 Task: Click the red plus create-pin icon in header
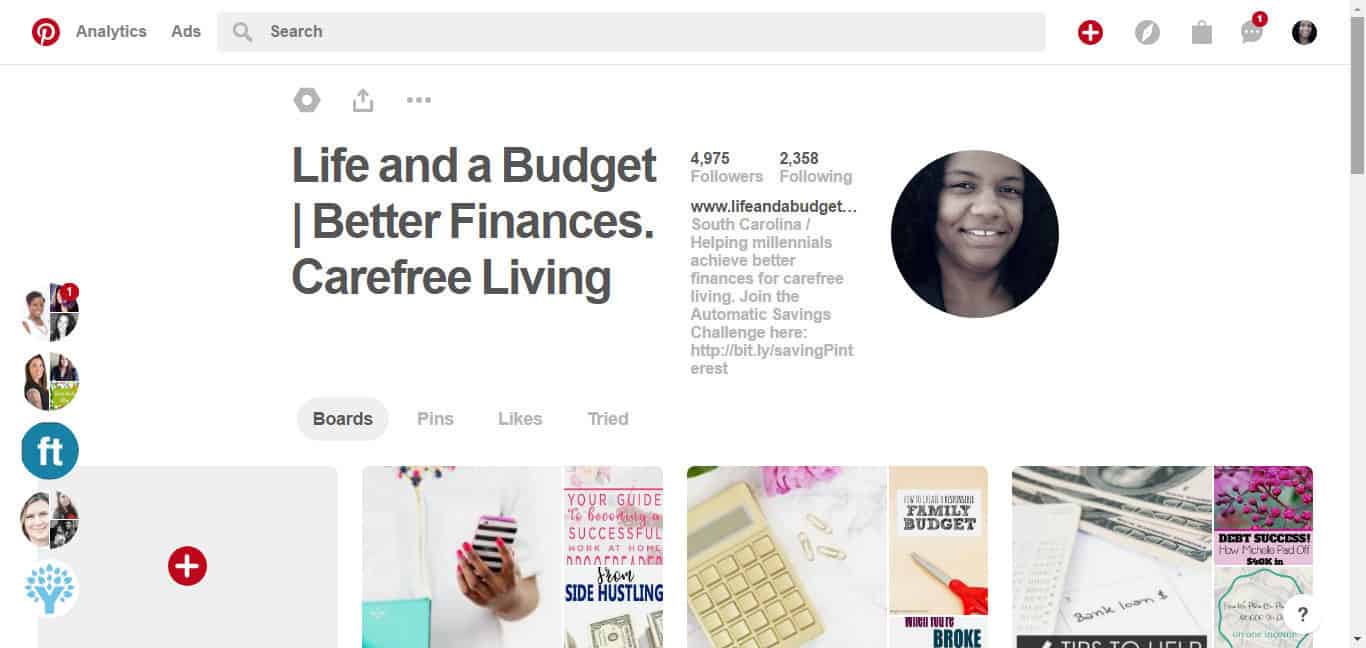[1090, 33]
